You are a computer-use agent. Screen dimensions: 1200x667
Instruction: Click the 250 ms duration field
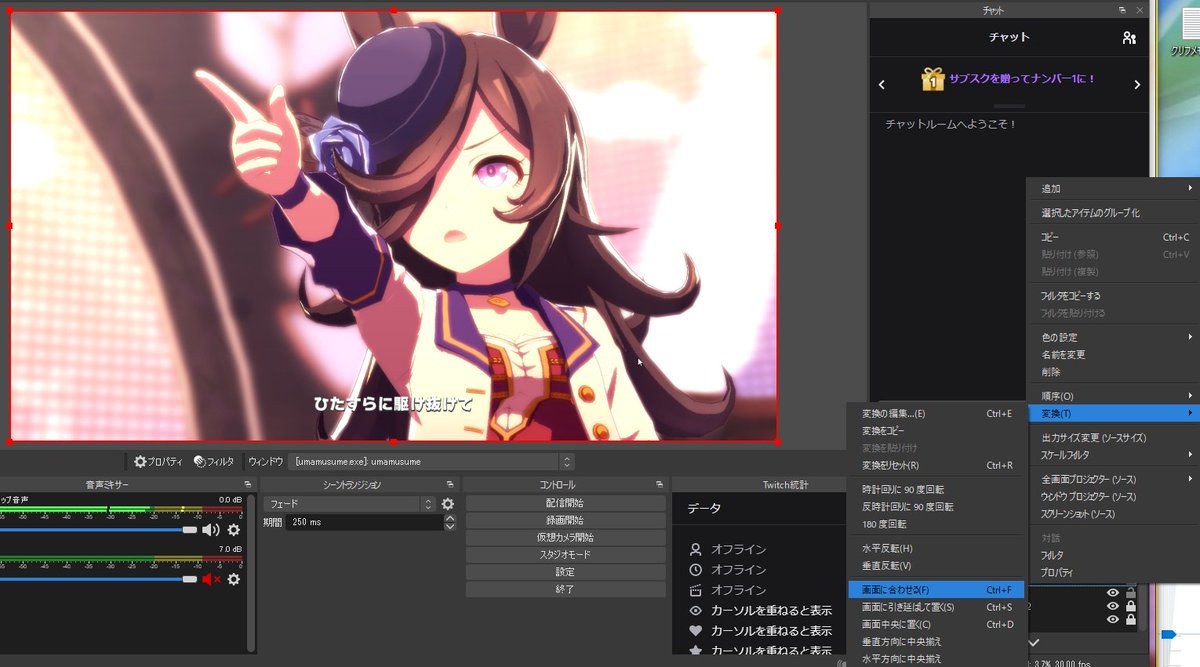pyautogui.click(x=363, y=522)
